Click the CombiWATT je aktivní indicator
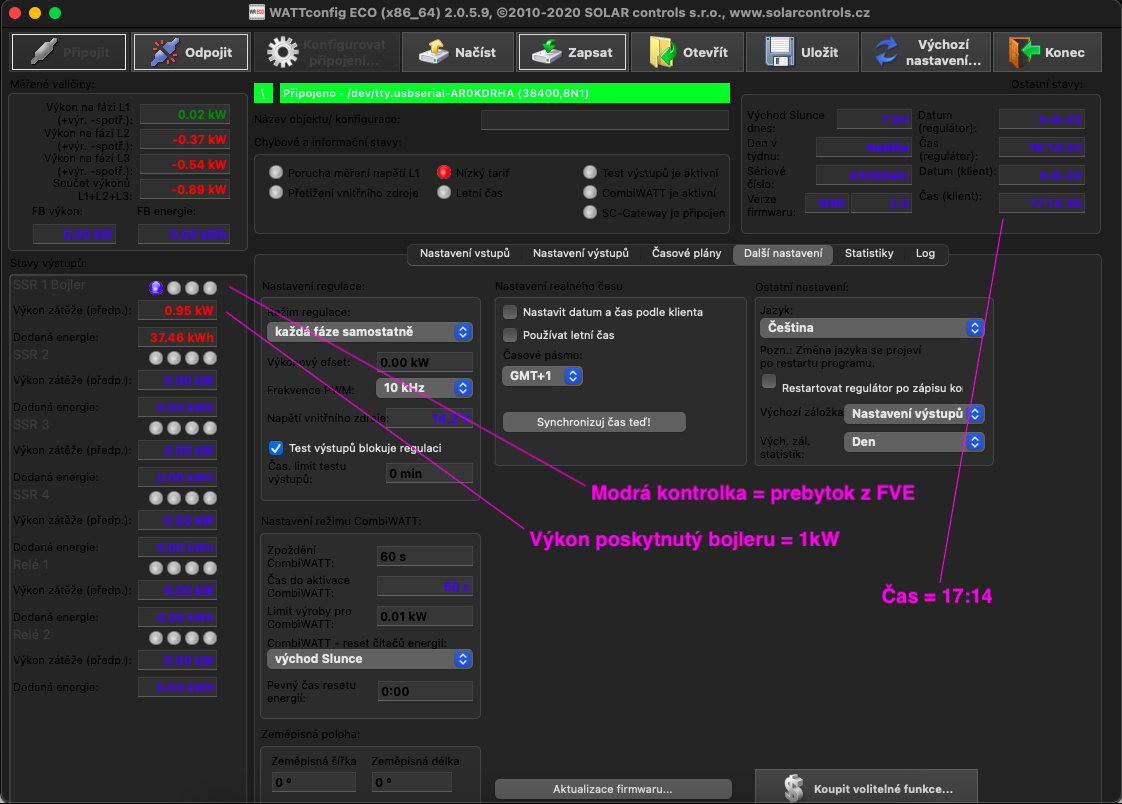 click(x=590, y=192)
